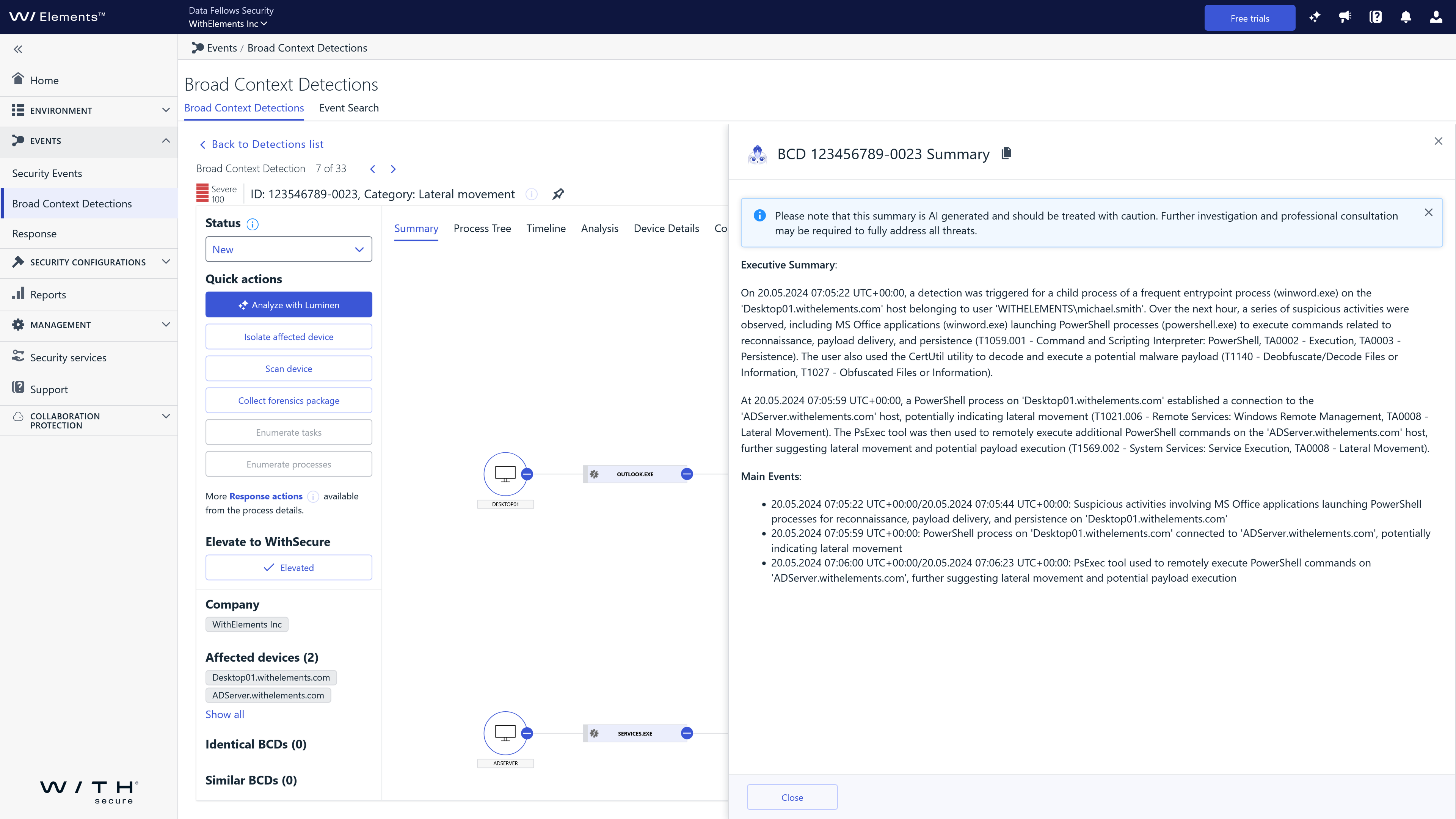Go to the next detection arrow
The width and height of the screenshot is (1456, 819).
394,169
